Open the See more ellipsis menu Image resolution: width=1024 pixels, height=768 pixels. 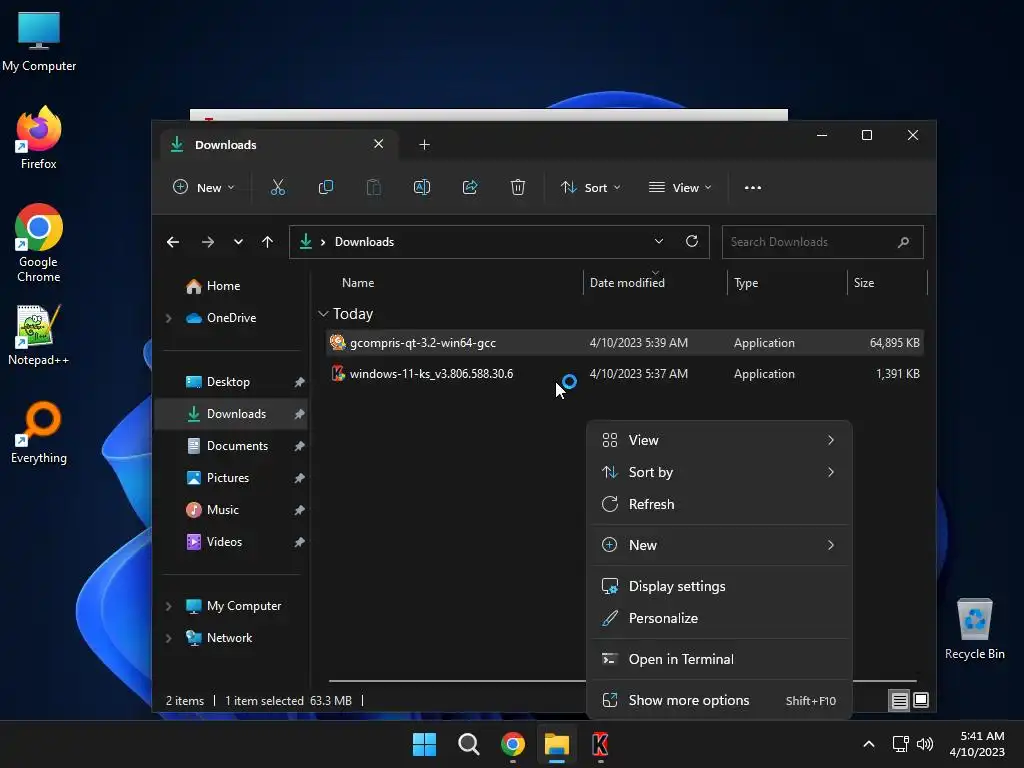pyautogui.click(x=753, y=187)
